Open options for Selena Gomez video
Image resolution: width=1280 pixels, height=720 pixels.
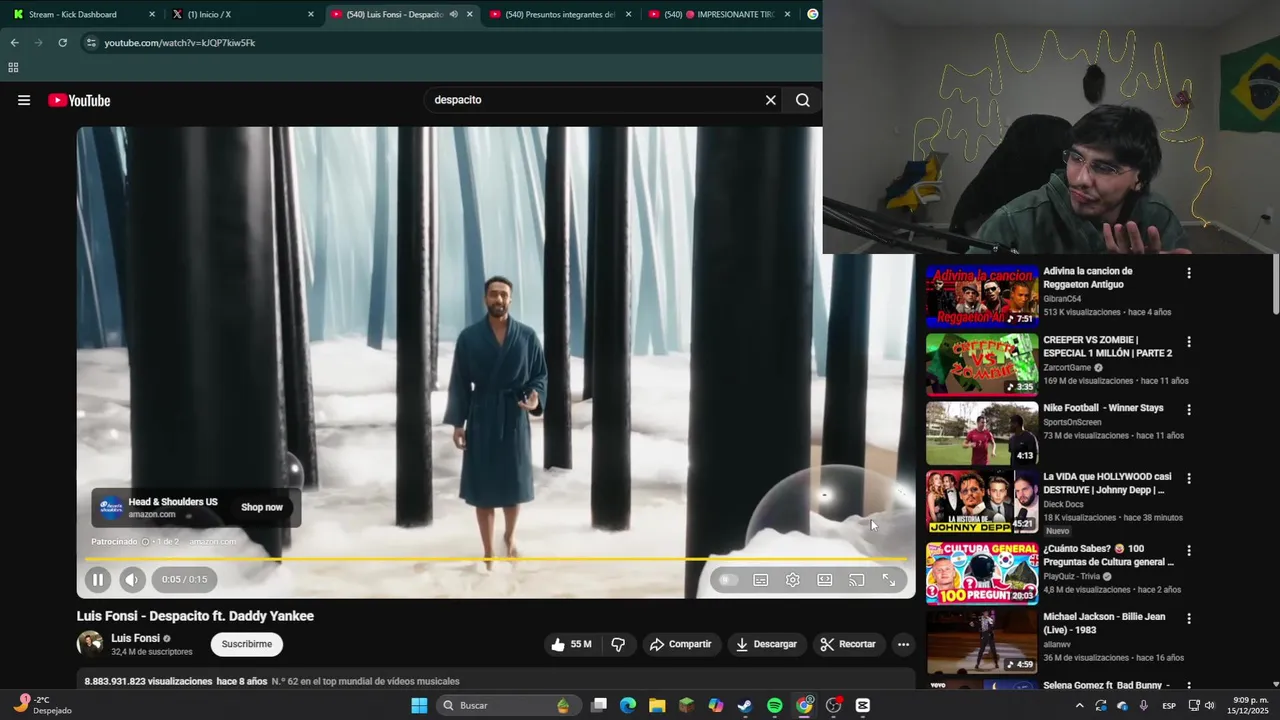(1189, 687)
